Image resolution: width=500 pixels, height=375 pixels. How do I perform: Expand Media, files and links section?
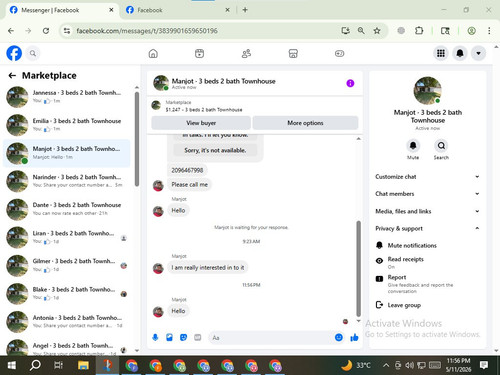(427, 211)
